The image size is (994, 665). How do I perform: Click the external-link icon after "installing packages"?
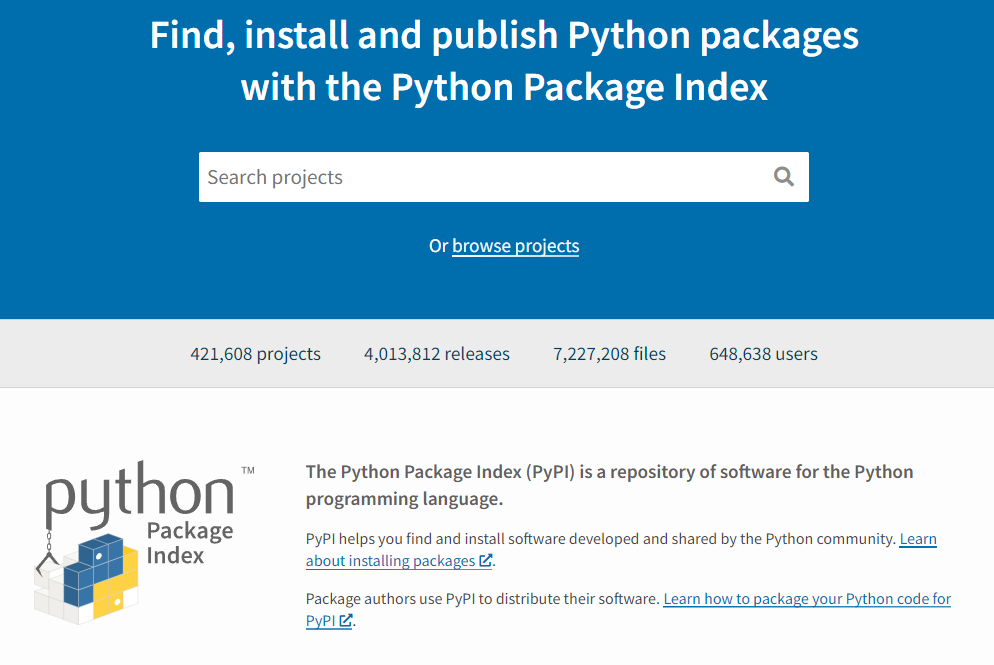(486, 561)
